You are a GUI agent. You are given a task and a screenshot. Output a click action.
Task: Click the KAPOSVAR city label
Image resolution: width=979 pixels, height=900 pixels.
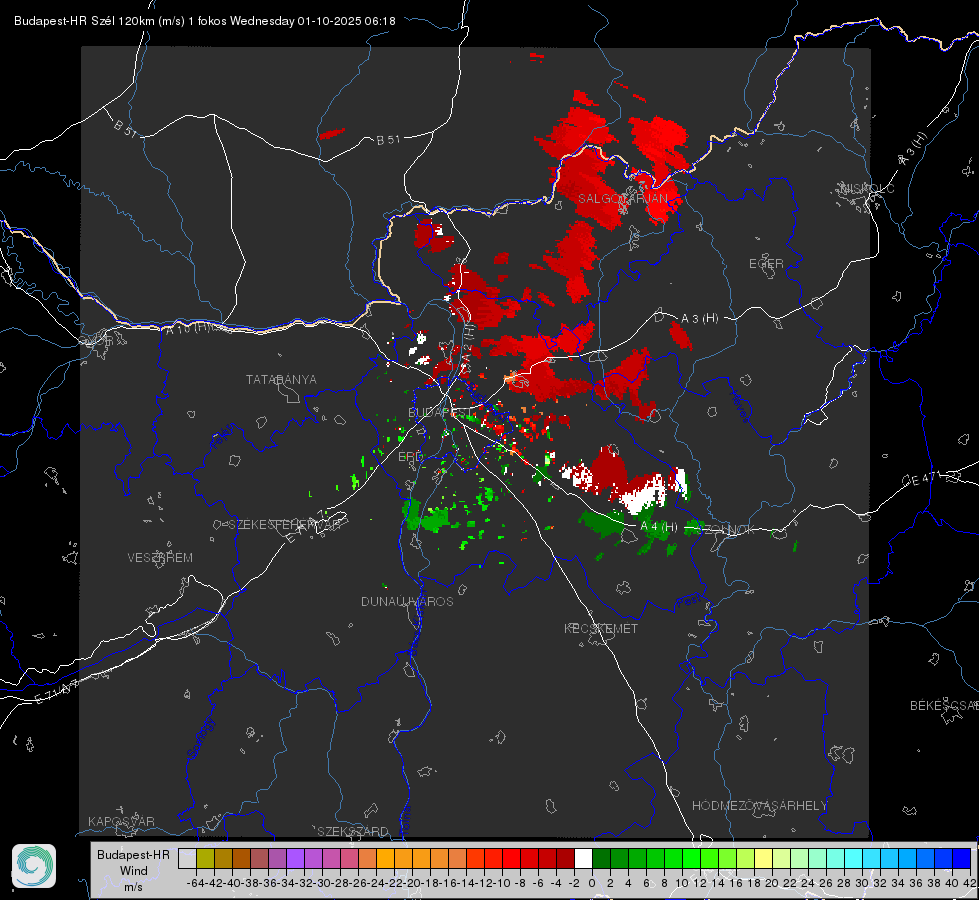(121, 821)
